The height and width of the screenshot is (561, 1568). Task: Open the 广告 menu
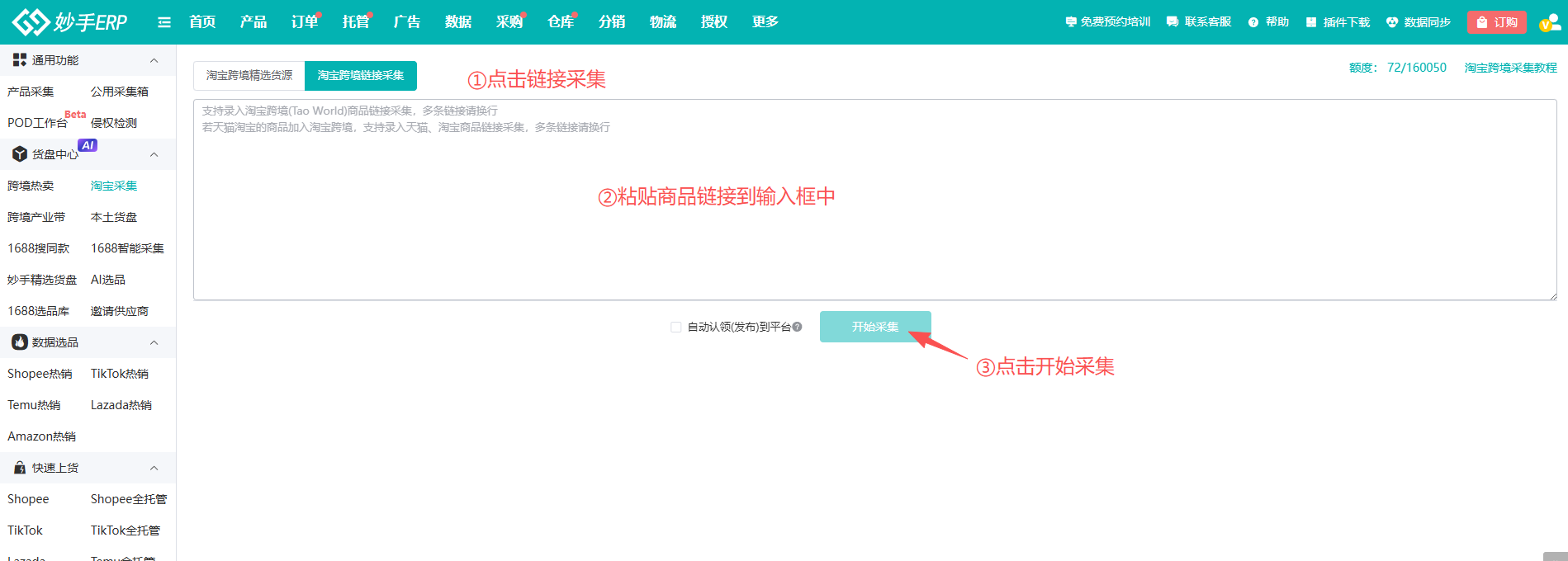(407, 22)
